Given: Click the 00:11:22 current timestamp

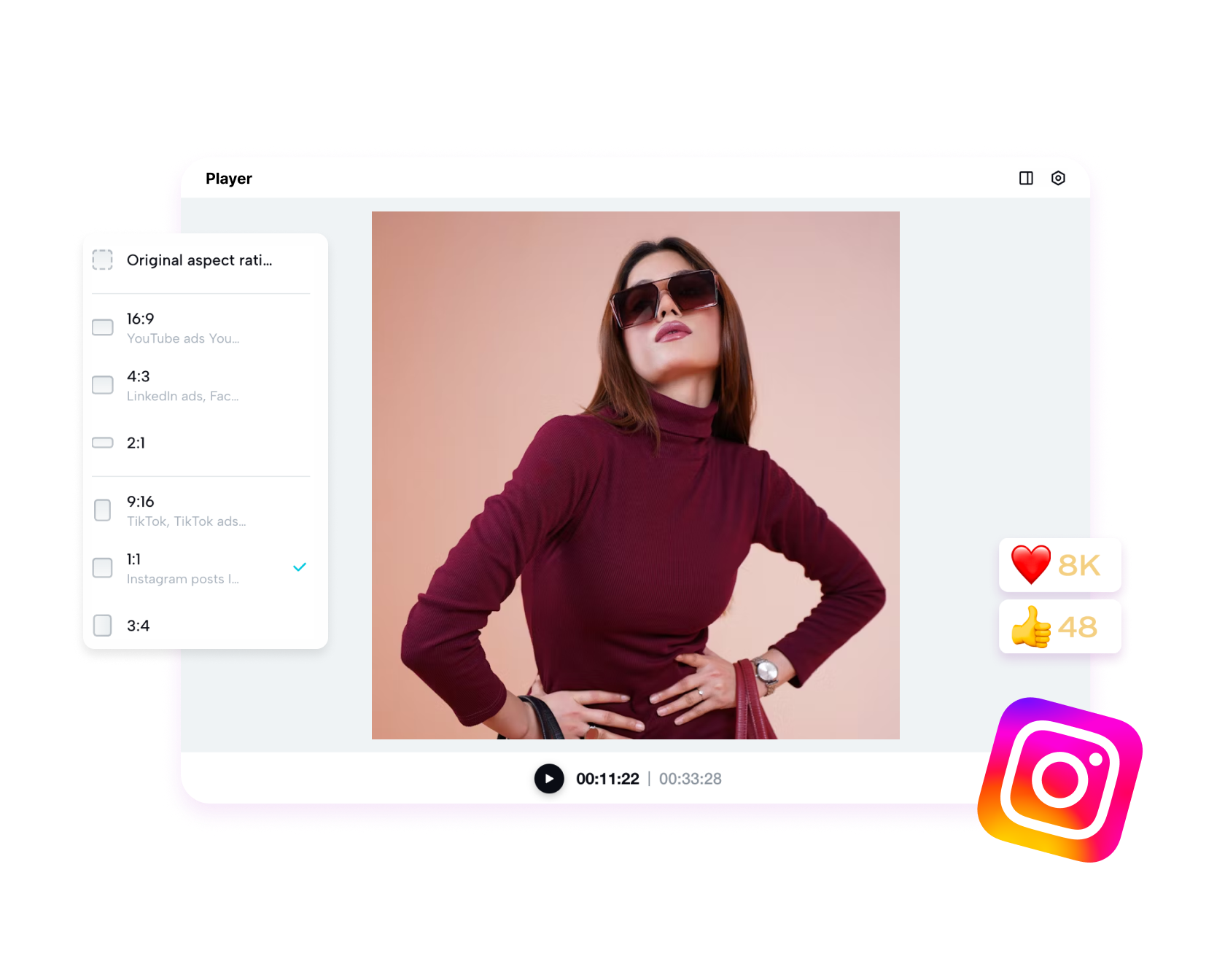Looking at the screenshot, I should (x=607, y=779).
